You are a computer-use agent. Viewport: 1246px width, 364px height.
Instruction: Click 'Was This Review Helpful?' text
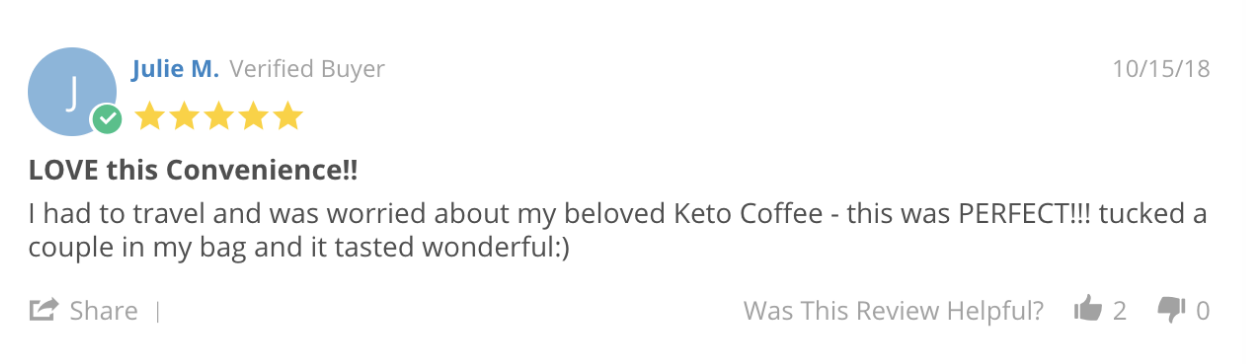(x=894, y=311)
